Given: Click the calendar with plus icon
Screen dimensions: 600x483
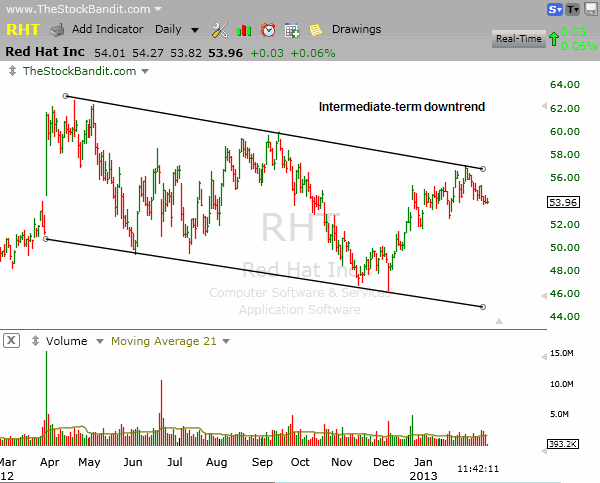Looking at the screenshot, I should click(x=292, y=30).
